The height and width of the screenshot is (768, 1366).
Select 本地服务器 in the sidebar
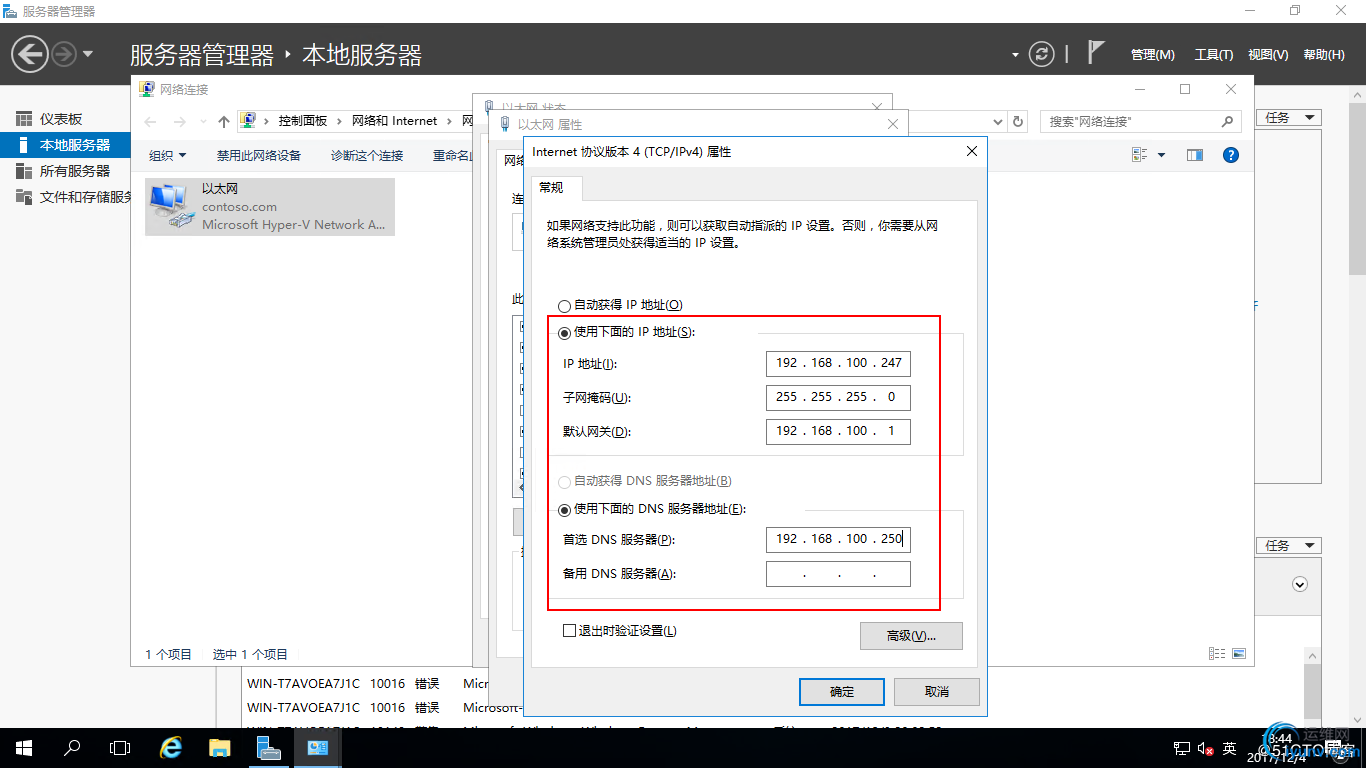(65, 145)
